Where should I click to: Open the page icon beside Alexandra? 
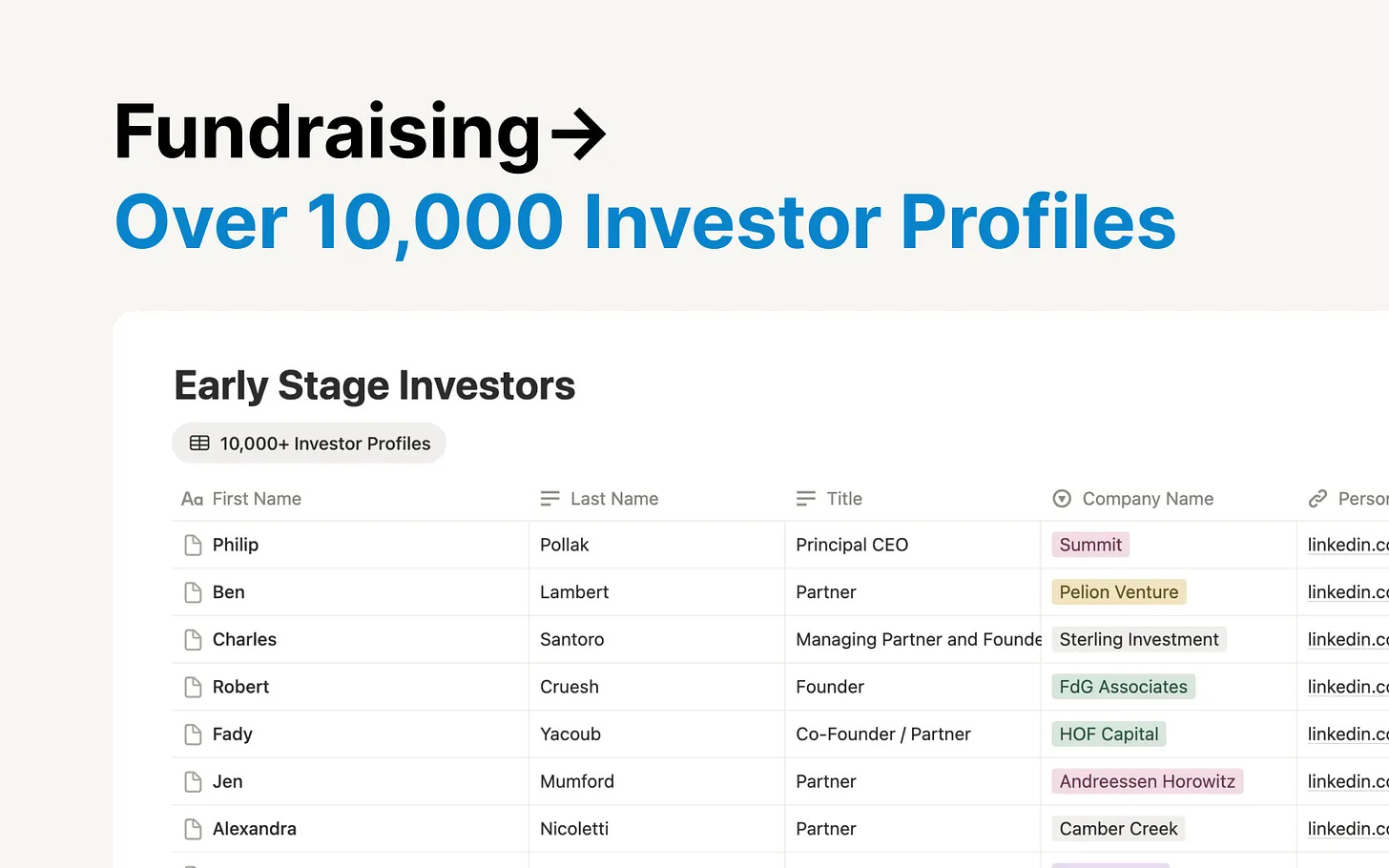[193, 829]
